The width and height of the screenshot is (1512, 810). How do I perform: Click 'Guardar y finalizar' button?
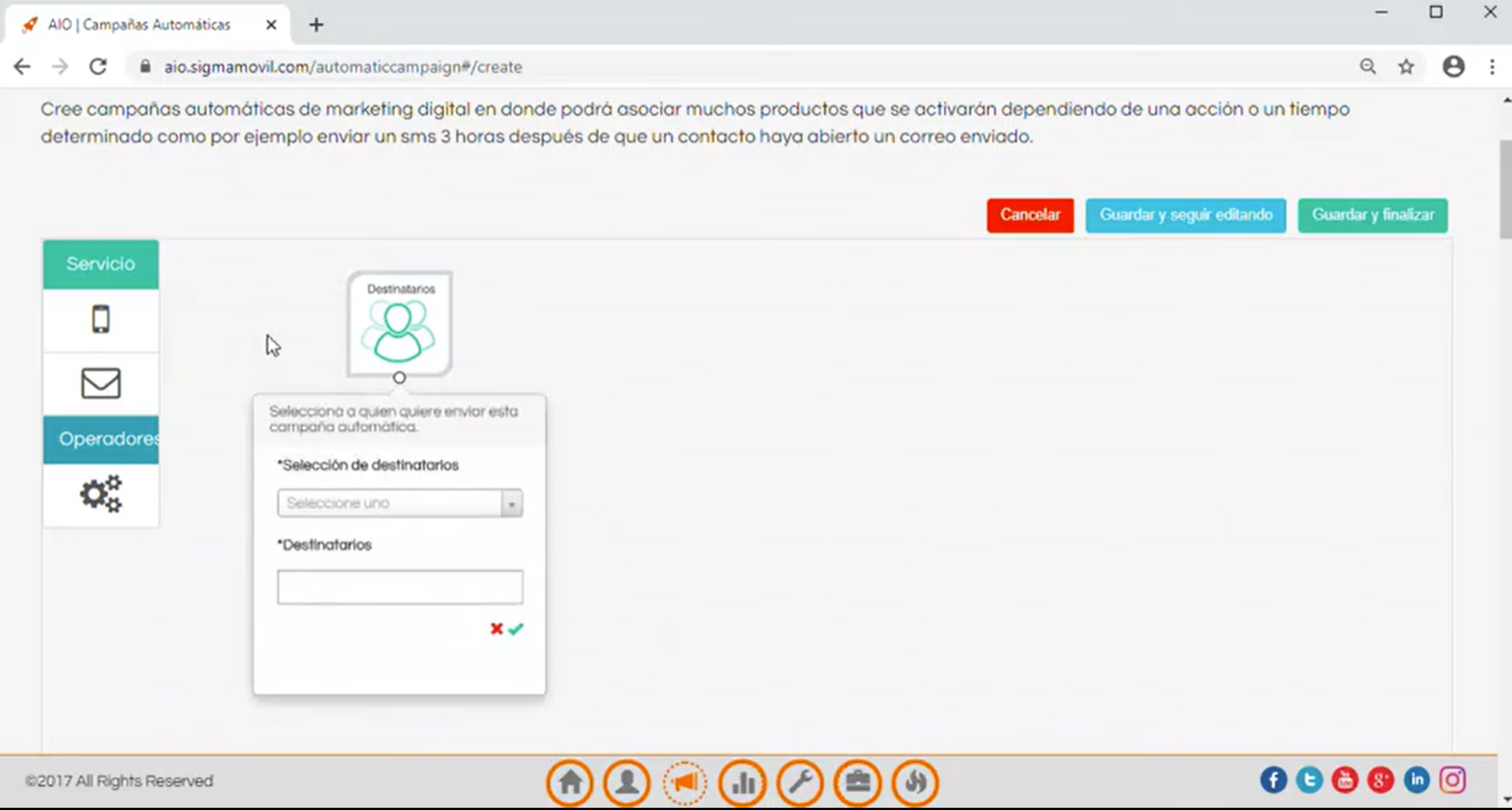(1373, 215)
